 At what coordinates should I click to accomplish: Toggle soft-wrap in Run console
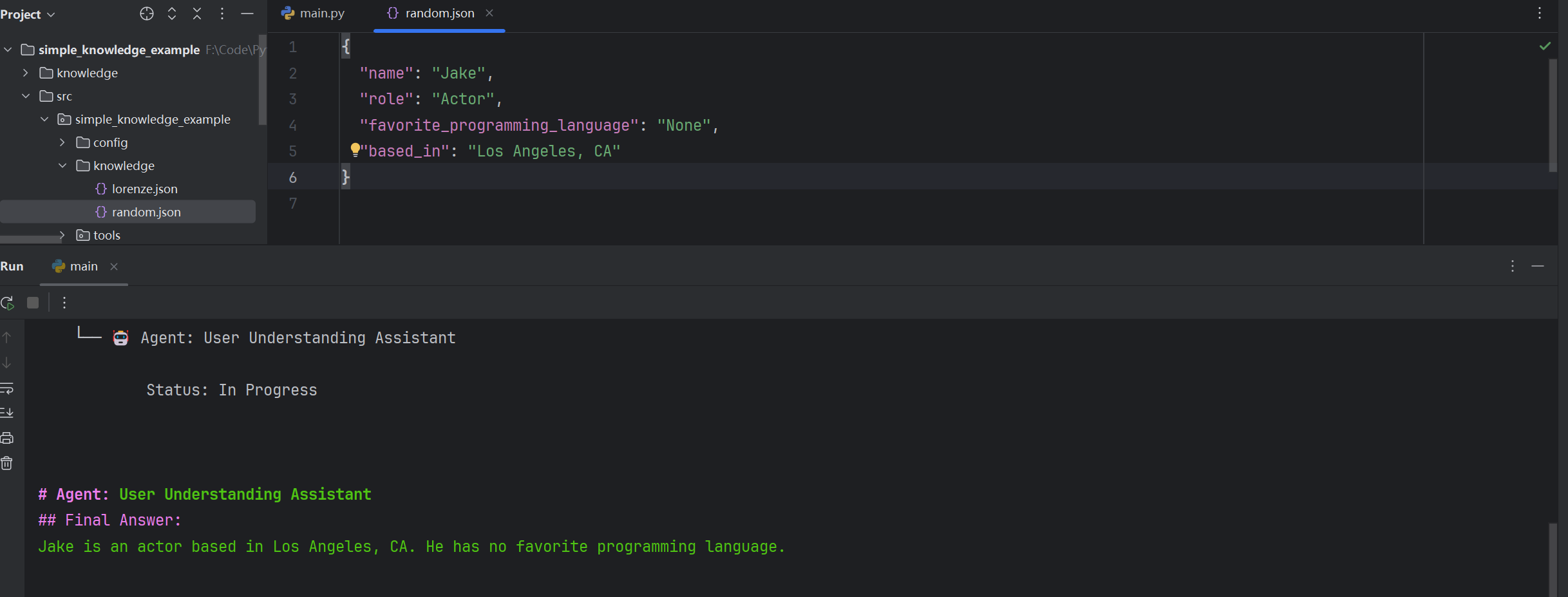pyautogui.click(x=7, y=388)
